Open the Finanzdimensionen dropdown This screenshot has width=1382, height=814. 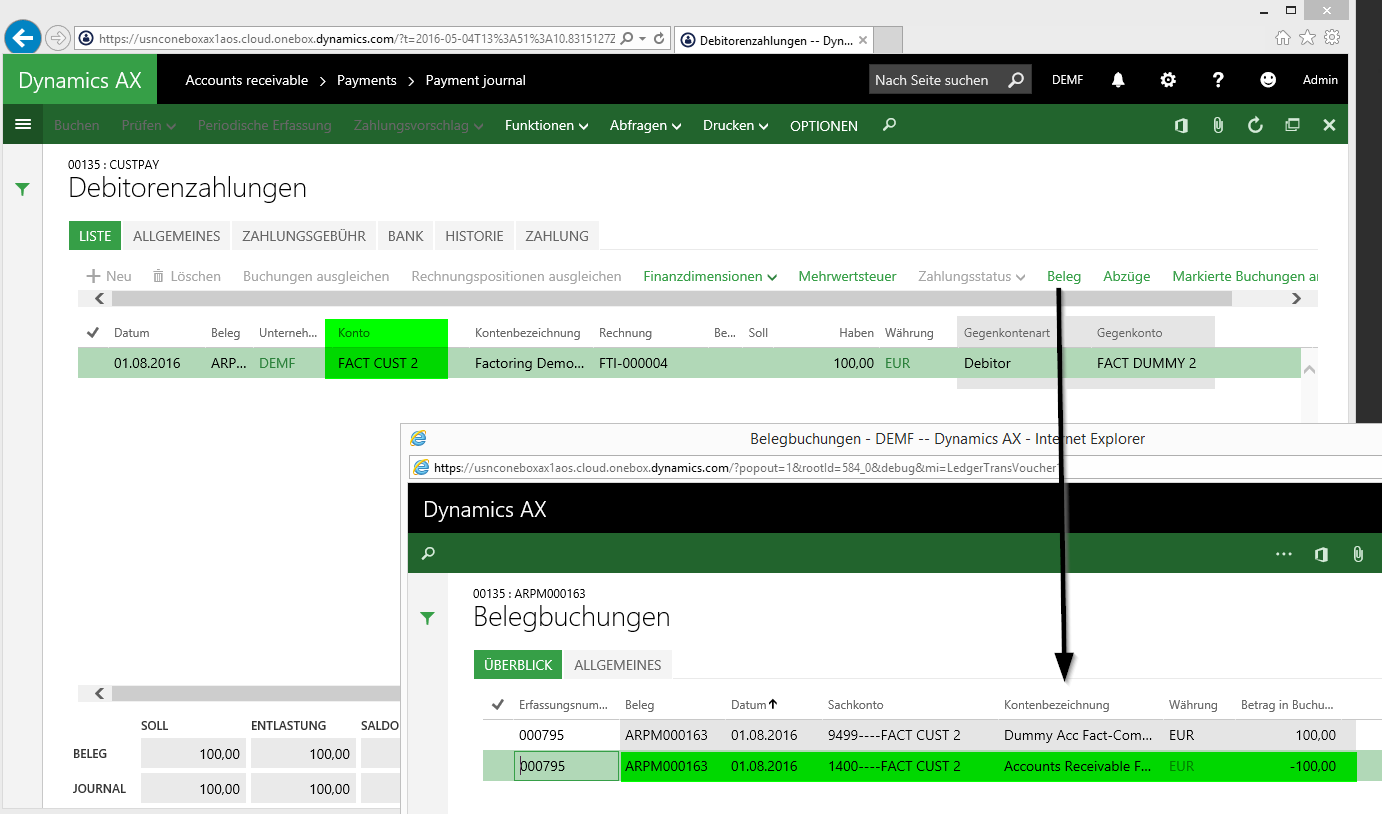point(710,276)
